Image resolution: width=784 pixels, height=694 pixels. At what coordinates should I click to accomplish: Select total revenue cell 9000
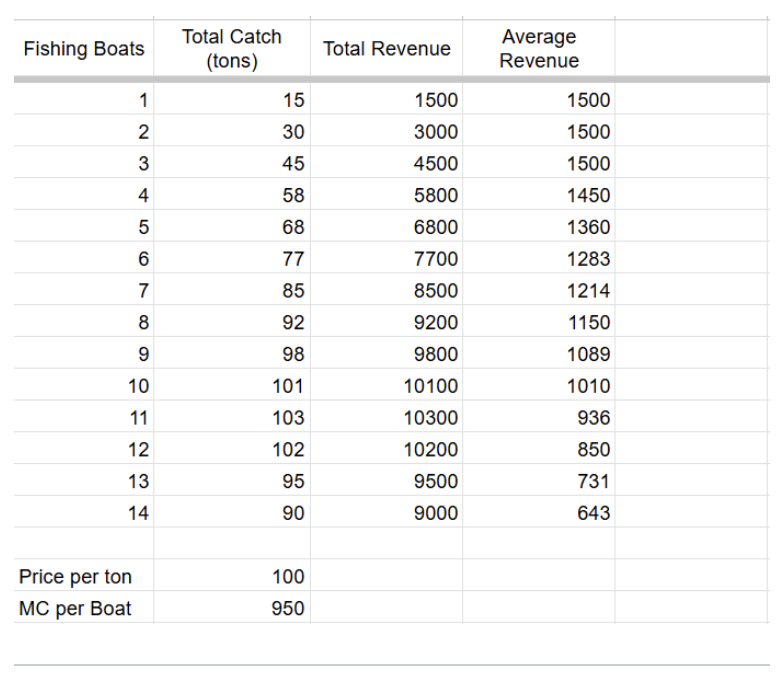coord(386,512)
